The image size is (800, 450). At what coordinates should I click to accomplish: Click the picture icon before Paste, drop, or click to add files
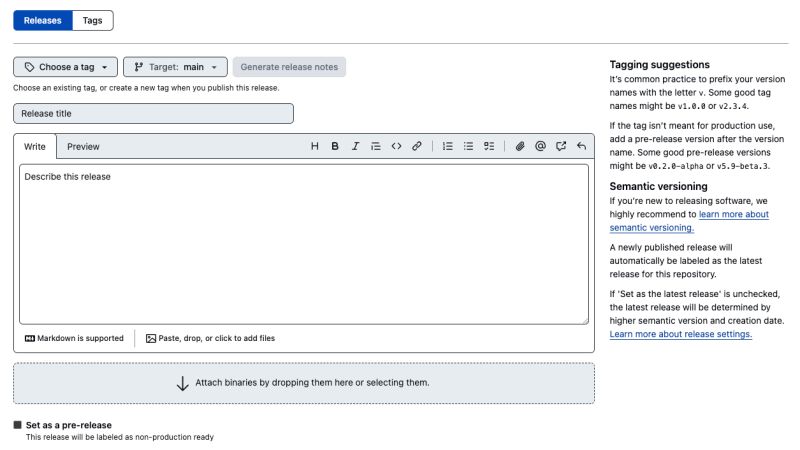coord(151,338)
